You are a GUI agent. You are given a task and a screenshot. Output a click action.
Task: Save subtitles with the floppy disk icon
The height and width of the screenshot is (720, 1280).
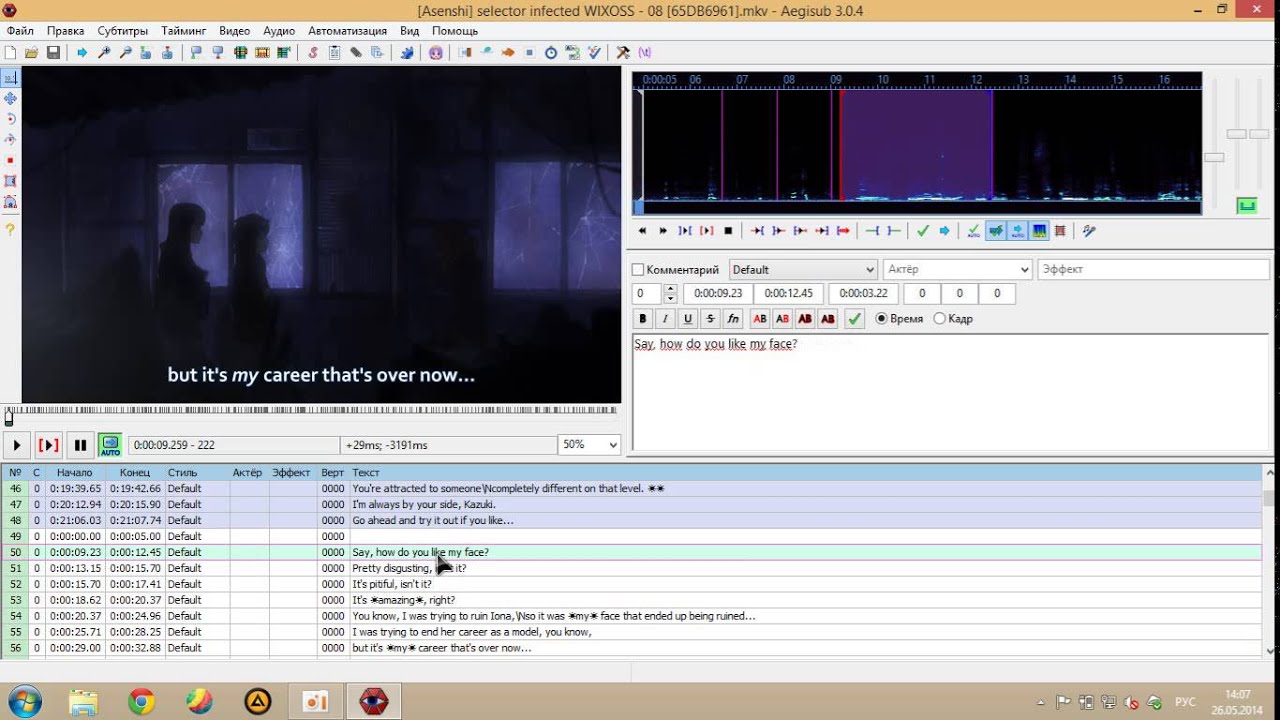[53, 52]
